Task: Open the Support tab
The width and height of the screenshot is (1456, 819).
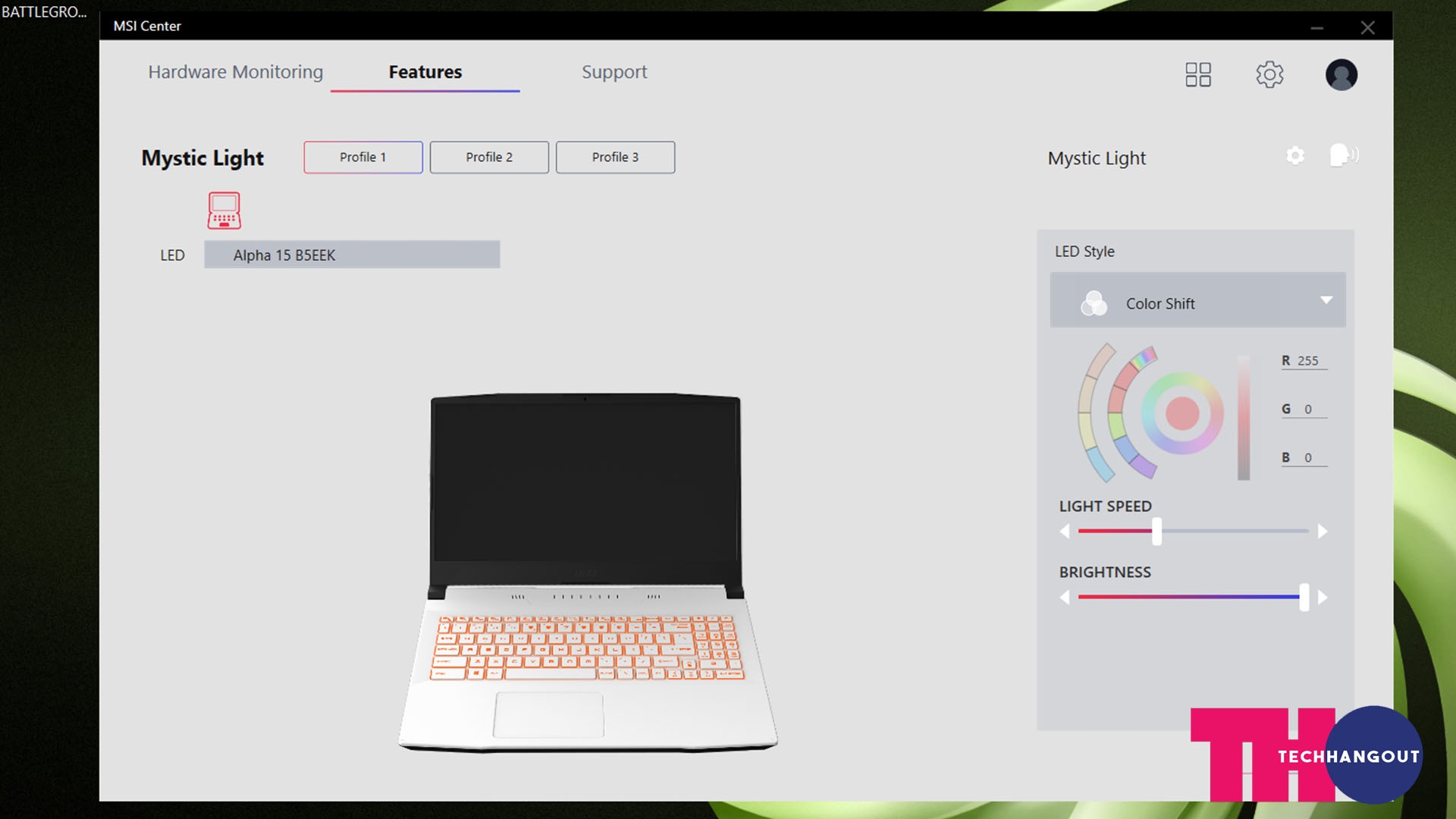Action: click(x=614, y=72)
